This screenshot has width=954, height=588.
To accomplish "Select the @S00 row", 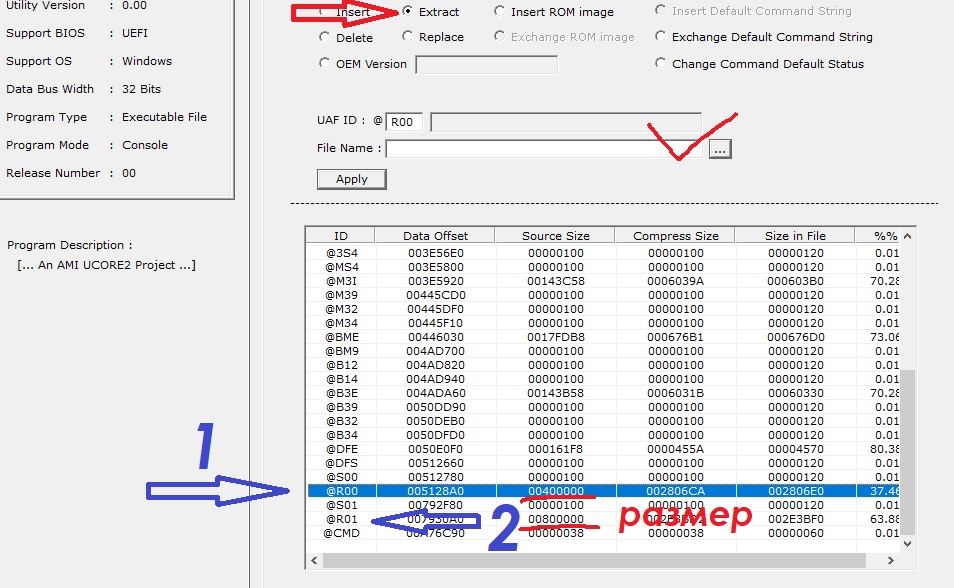I will tap(604, 477).
